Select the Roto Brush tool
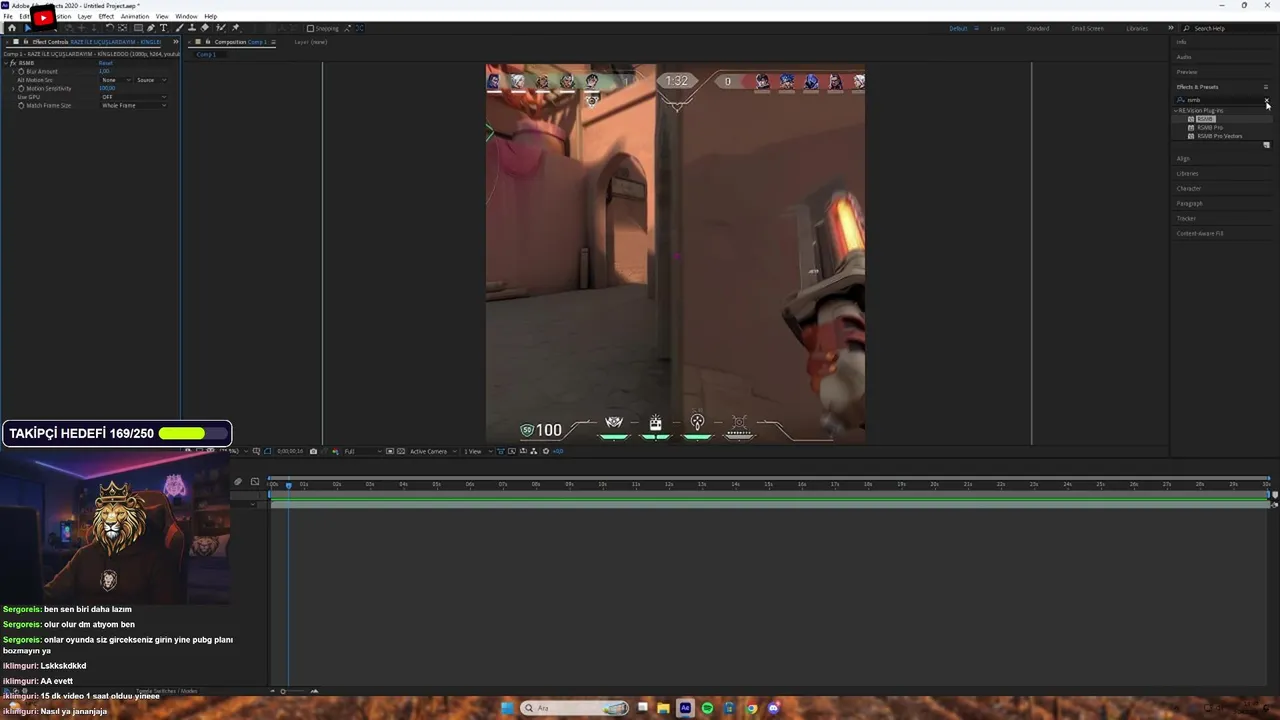Viewport: 1280px width, 720px height. [x=221, y=28]
